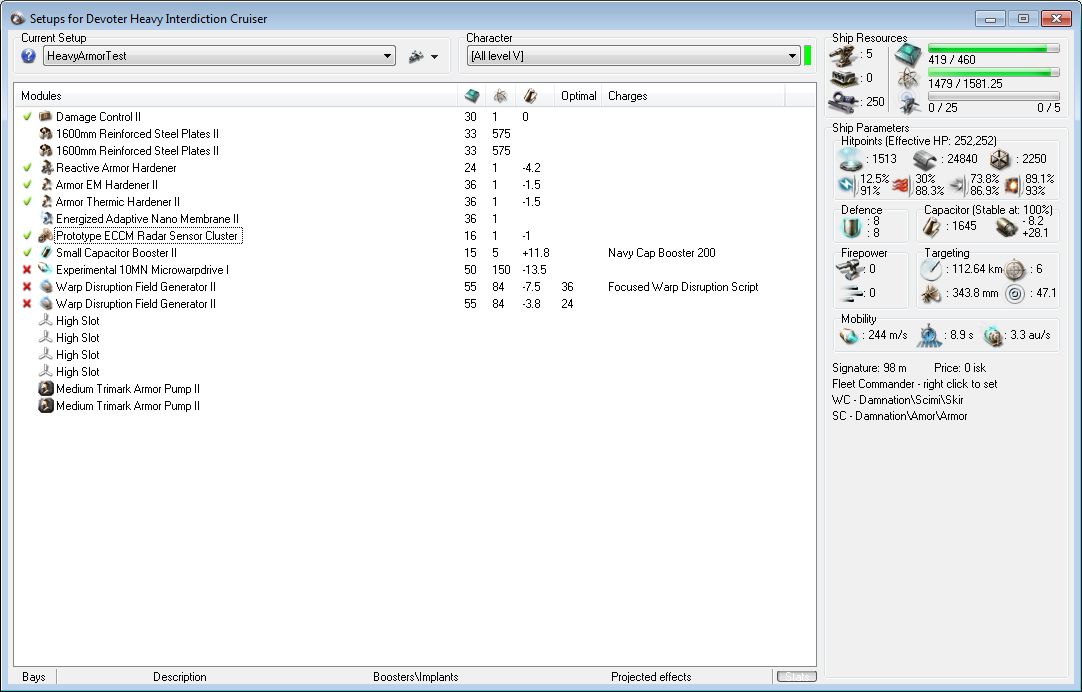Click the CPU column header icon

[x=472, y=96]
